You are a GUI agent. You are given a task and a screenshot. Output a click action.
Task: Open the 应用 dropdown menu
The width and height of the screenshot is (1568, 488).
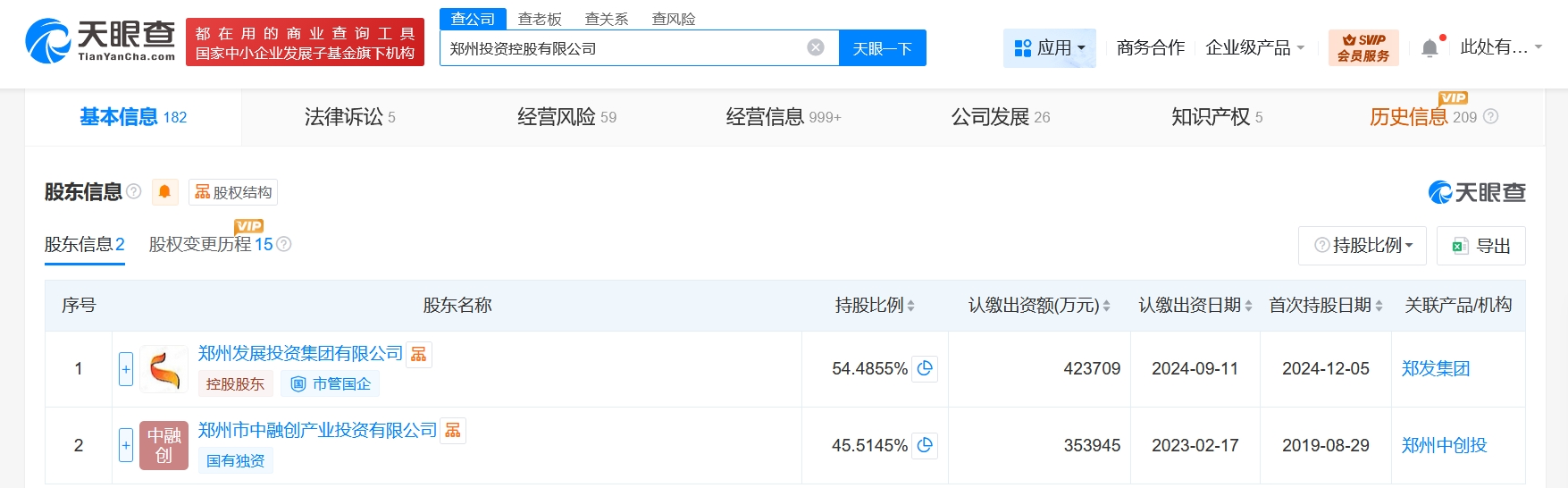click(1050, 48)
